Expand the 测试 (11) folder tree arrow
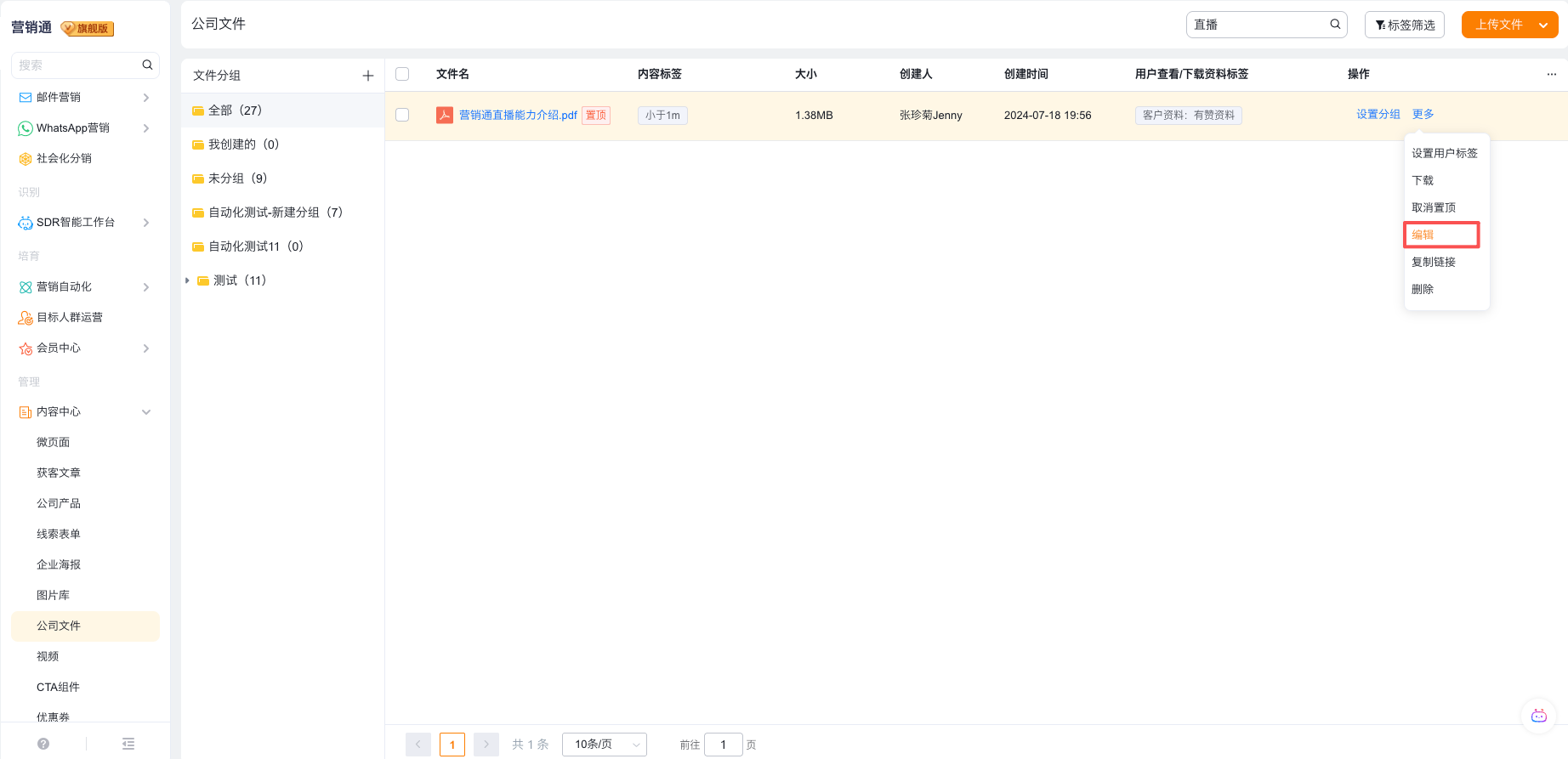1568x759 pixels. point(187,280)
